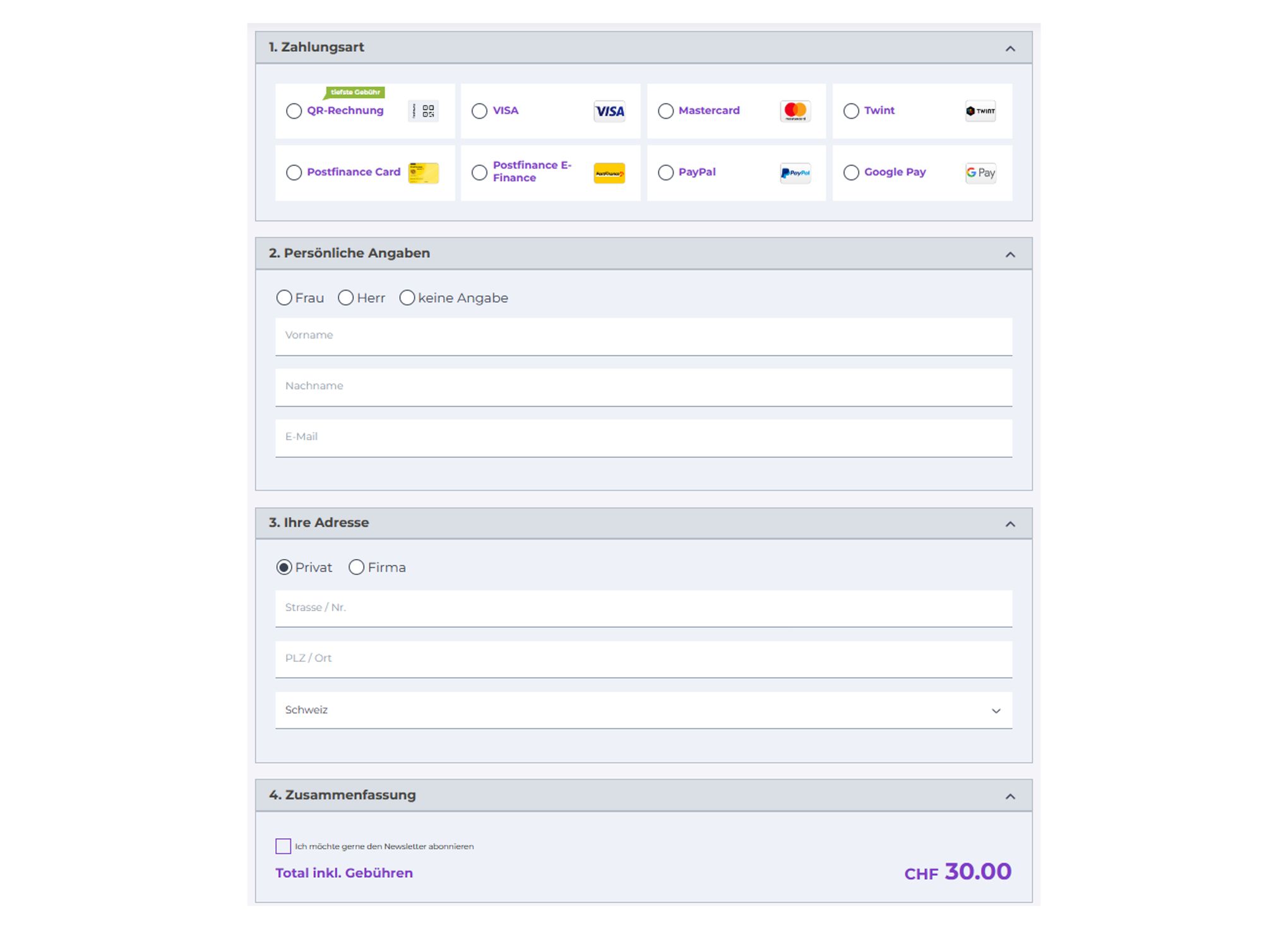Select the PayPal payment label
The height and width of the screenshot is (929, 1288).
697,172
